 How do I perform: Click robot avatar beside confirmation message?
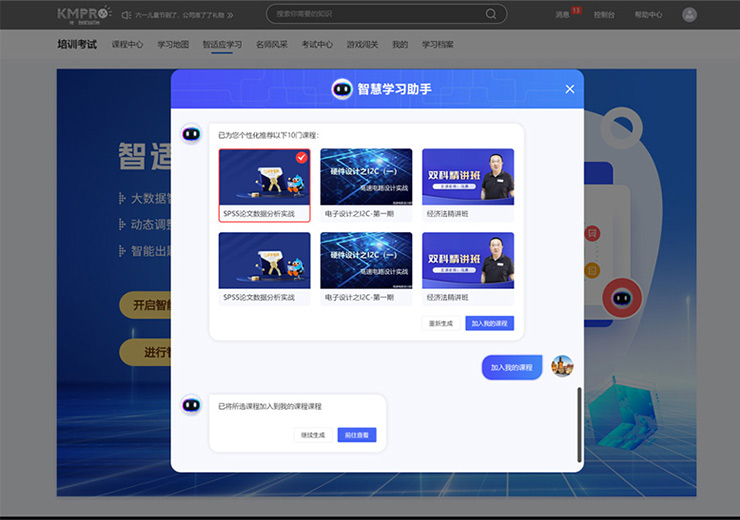click(191, 405)
